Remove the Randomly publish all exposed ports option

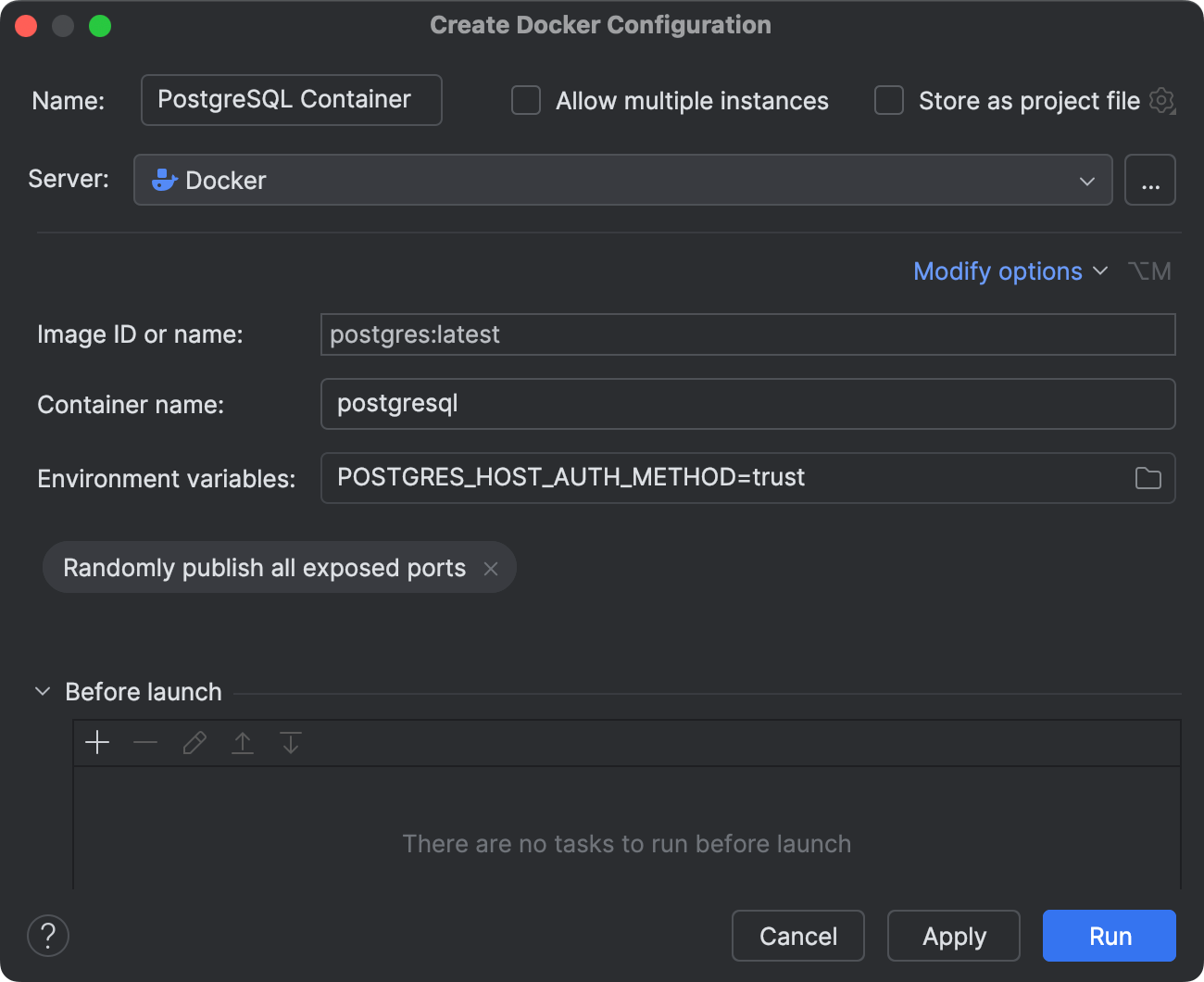[492, 568]
